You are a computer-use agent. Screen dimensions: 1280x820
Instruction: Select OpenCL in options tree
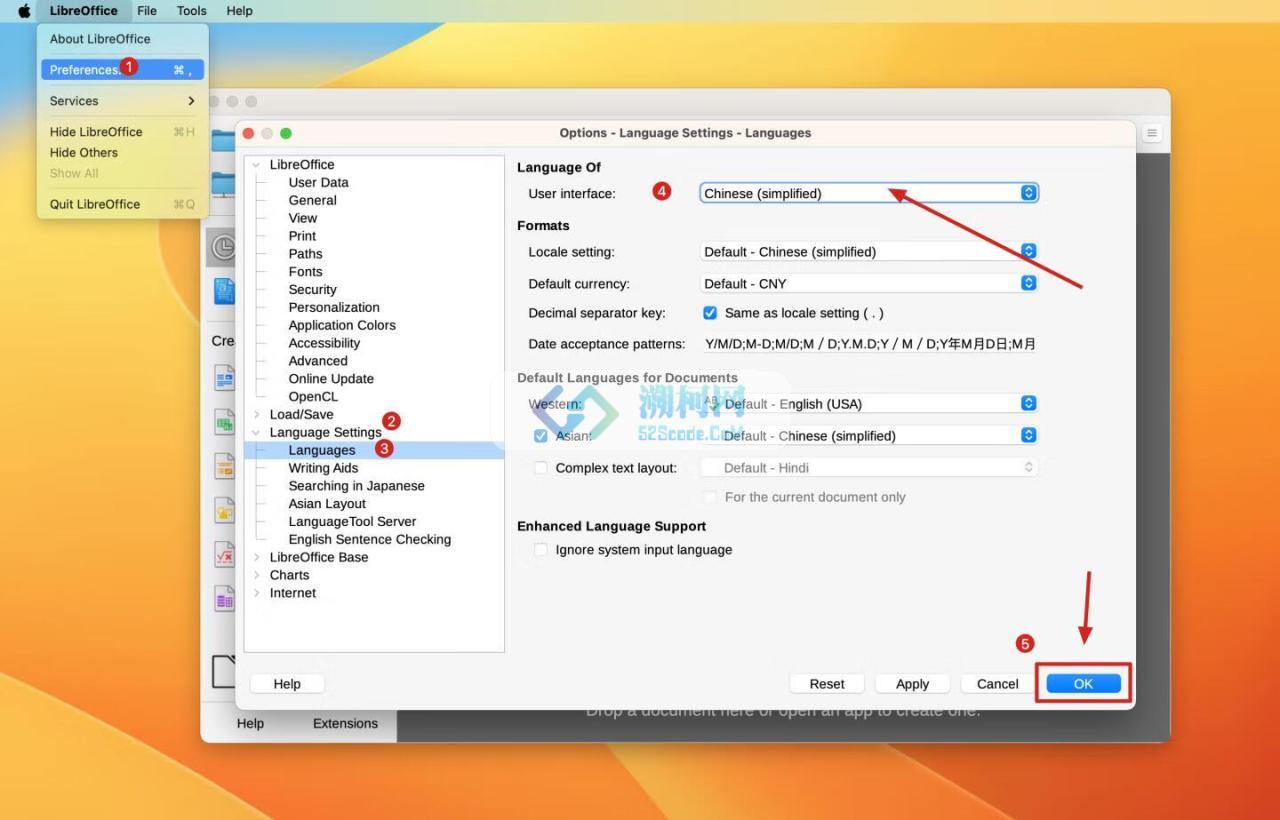coord(313,398)
